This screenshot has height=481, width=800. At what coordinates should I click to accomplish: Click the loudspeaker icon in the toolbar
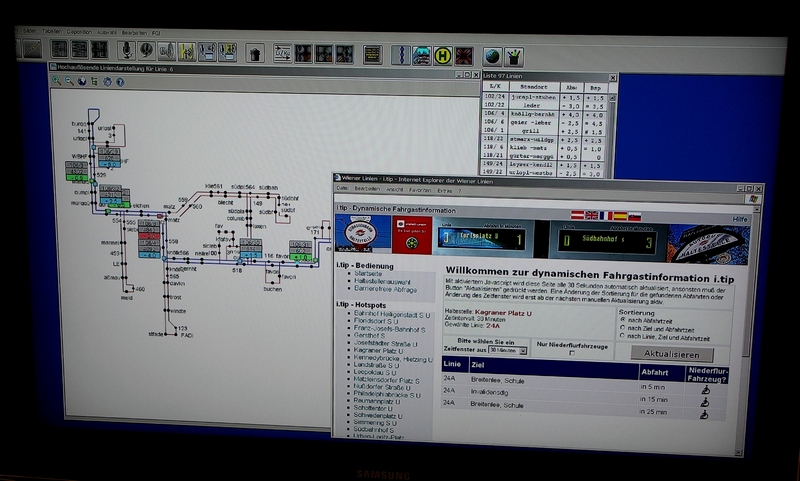point(166,51)
